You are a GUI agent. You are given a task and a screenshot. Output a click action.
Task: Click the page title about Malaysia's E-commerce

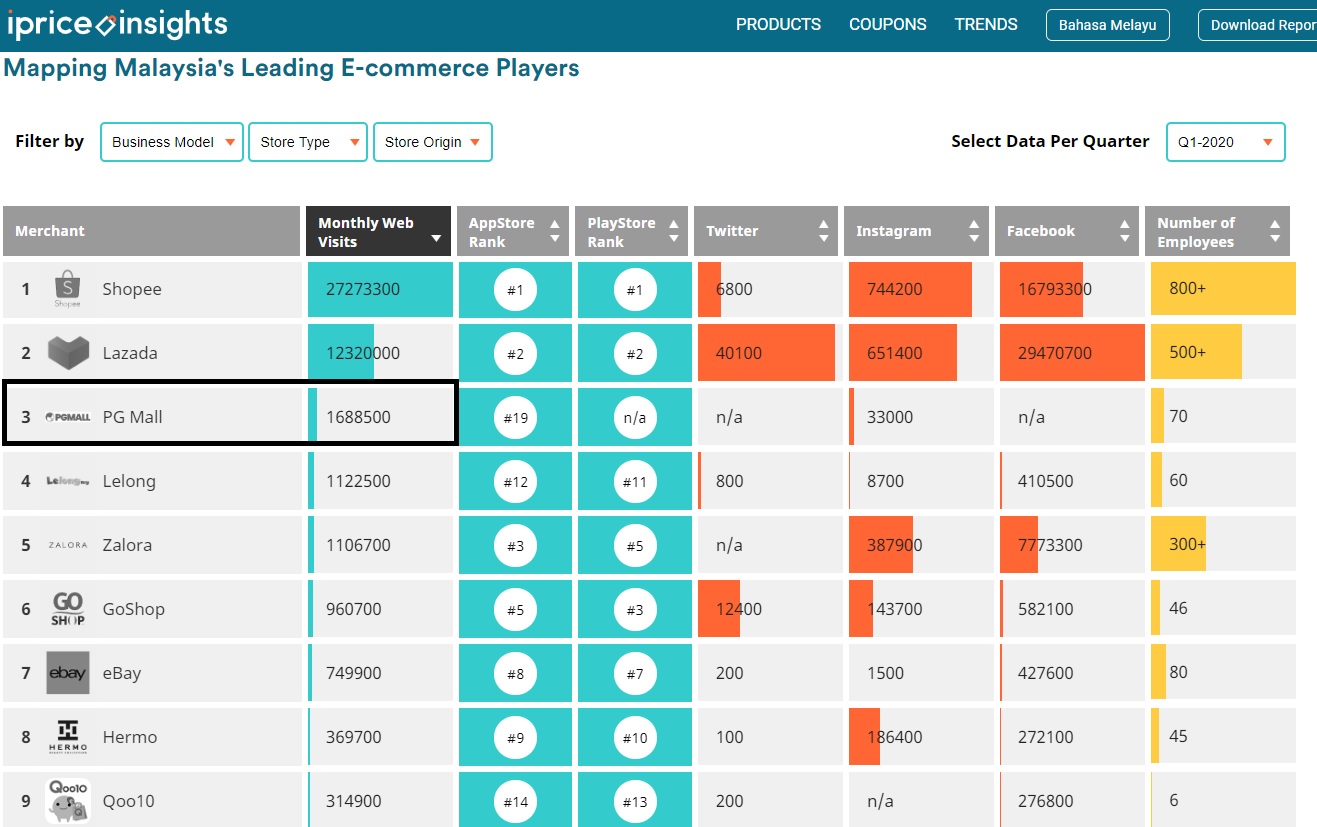(291, 69)
